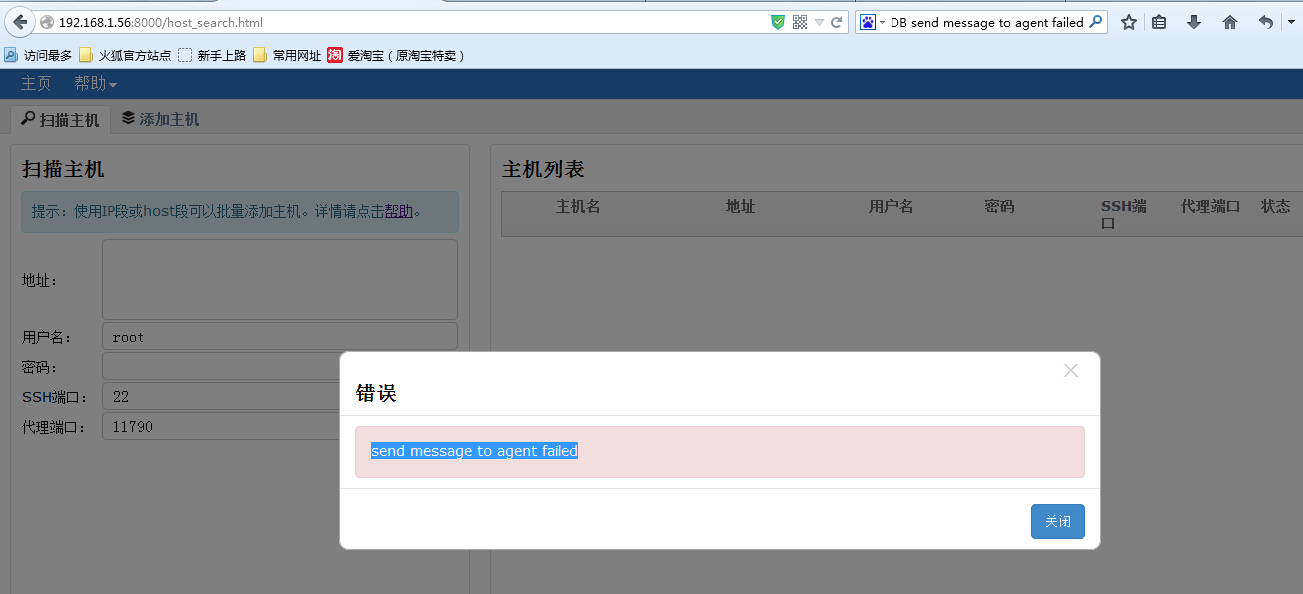Click inside the 地址 text area

pos(279,279)
